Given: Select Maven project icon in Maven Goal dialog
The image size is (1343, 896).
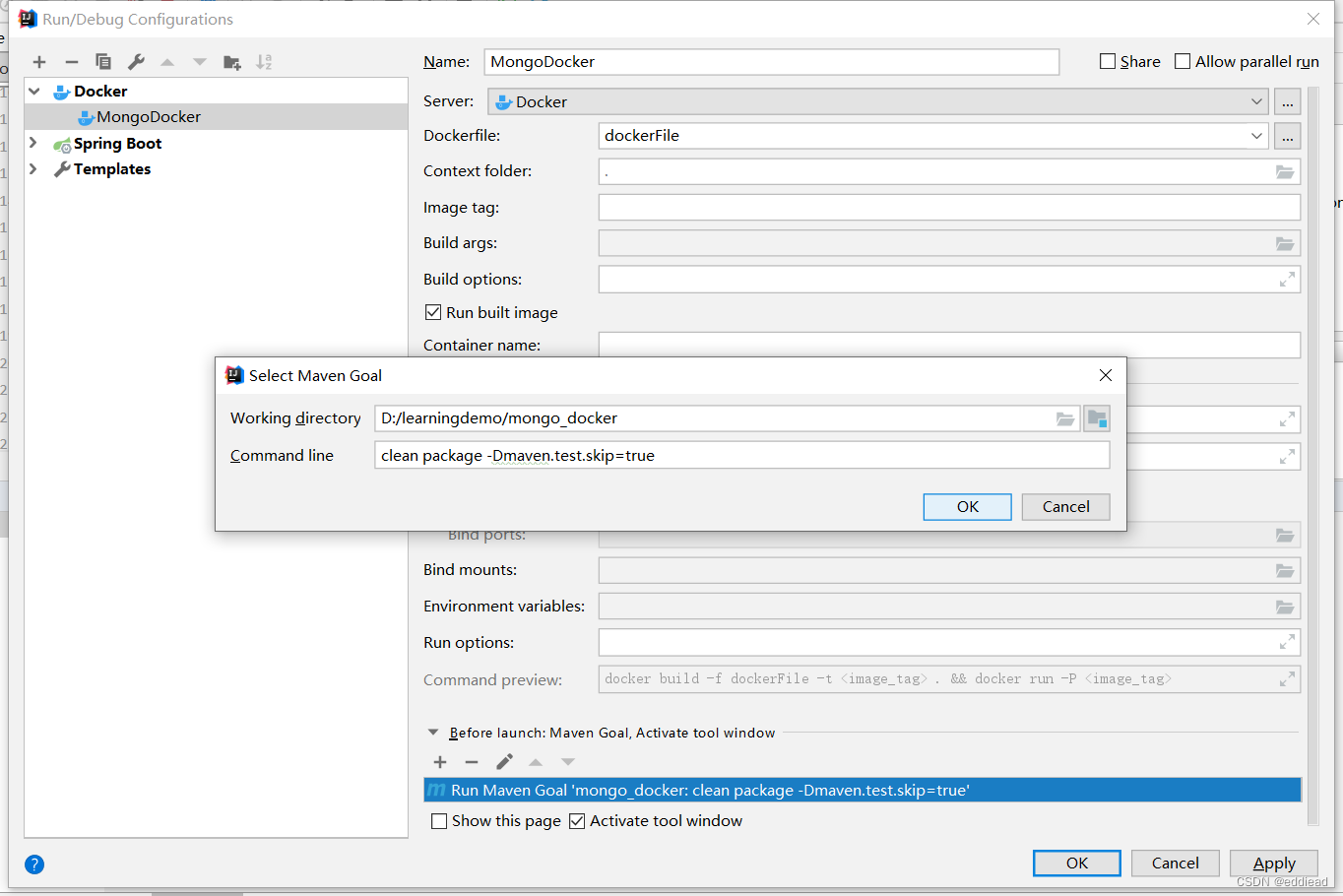Looking at the screenshot, I should pos(1097,418).
